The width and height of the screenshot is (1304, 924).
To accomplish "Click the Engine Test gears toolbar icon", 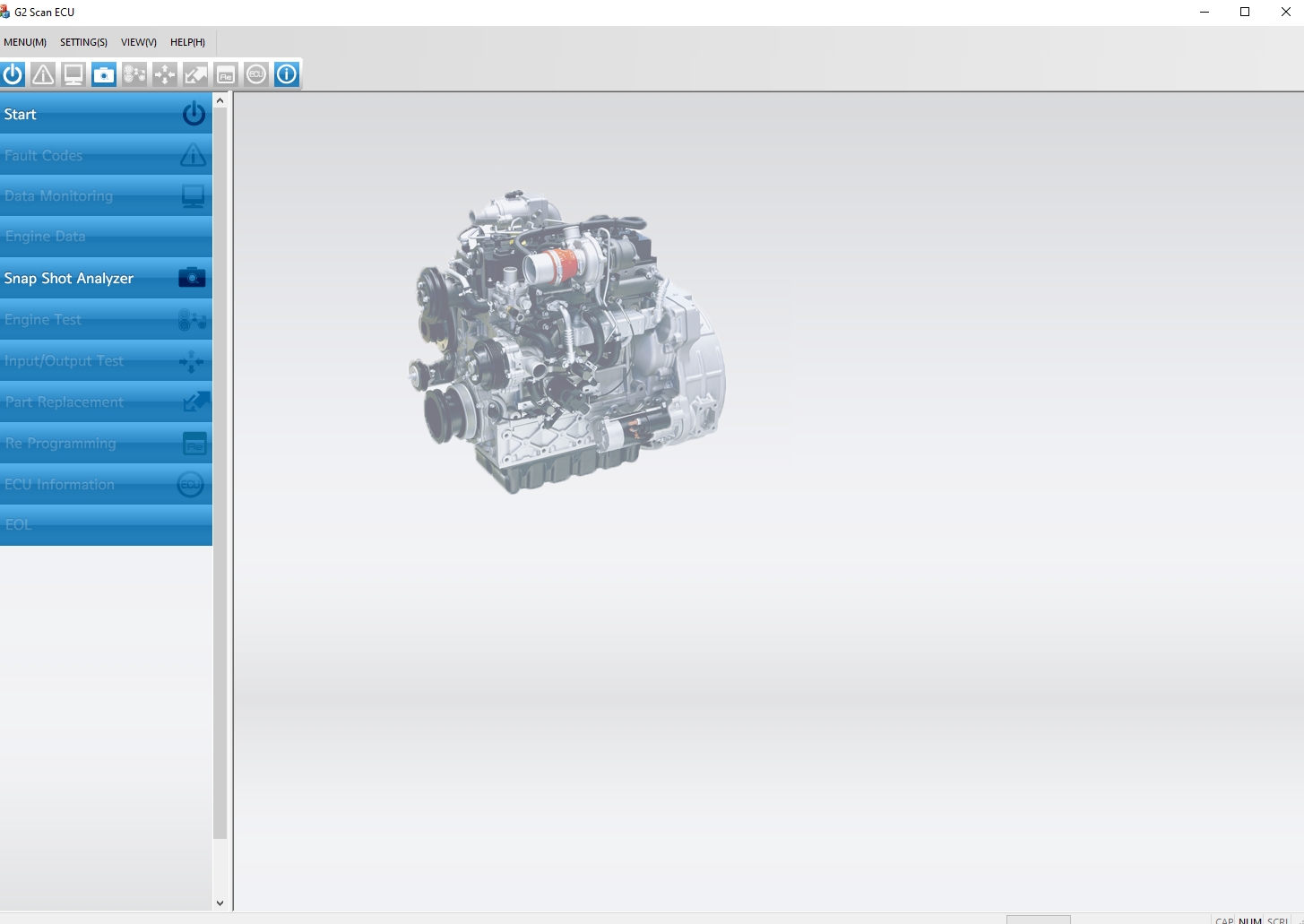I will [x=134, y=74].
